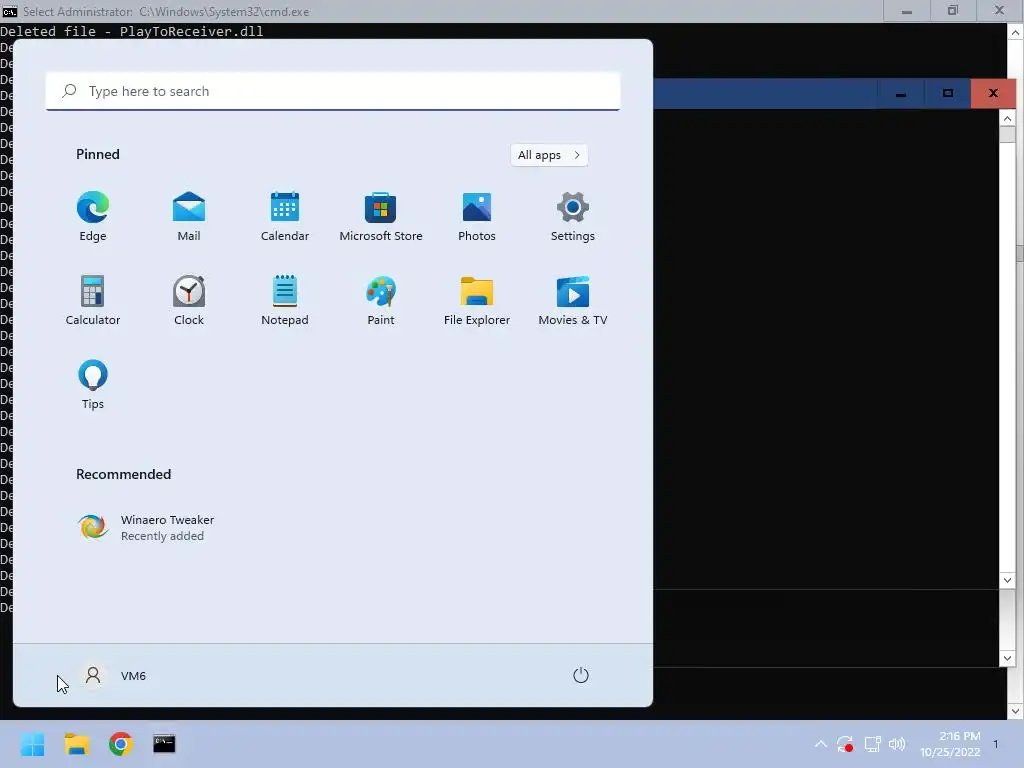Click the Type here to search field
This screenshot has height=768, width=1024.
coord(333,91)
